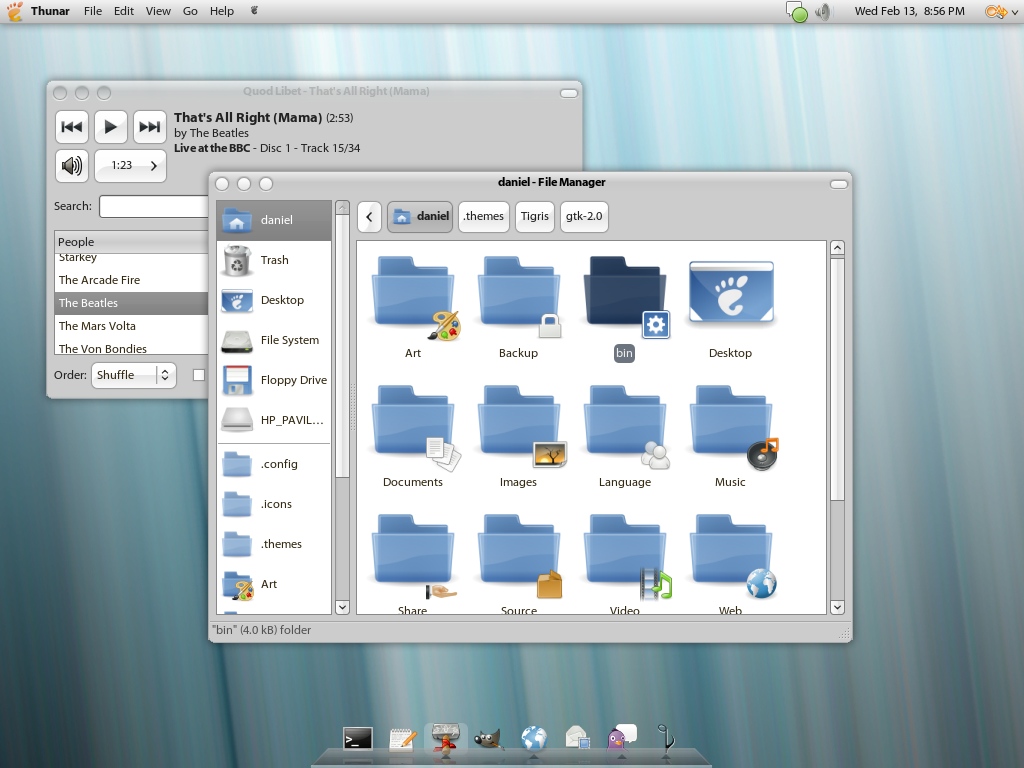Select the Web folder icon
Image resolution: width=1024 pixels, height=768 pixels.
tap(733, 556)
